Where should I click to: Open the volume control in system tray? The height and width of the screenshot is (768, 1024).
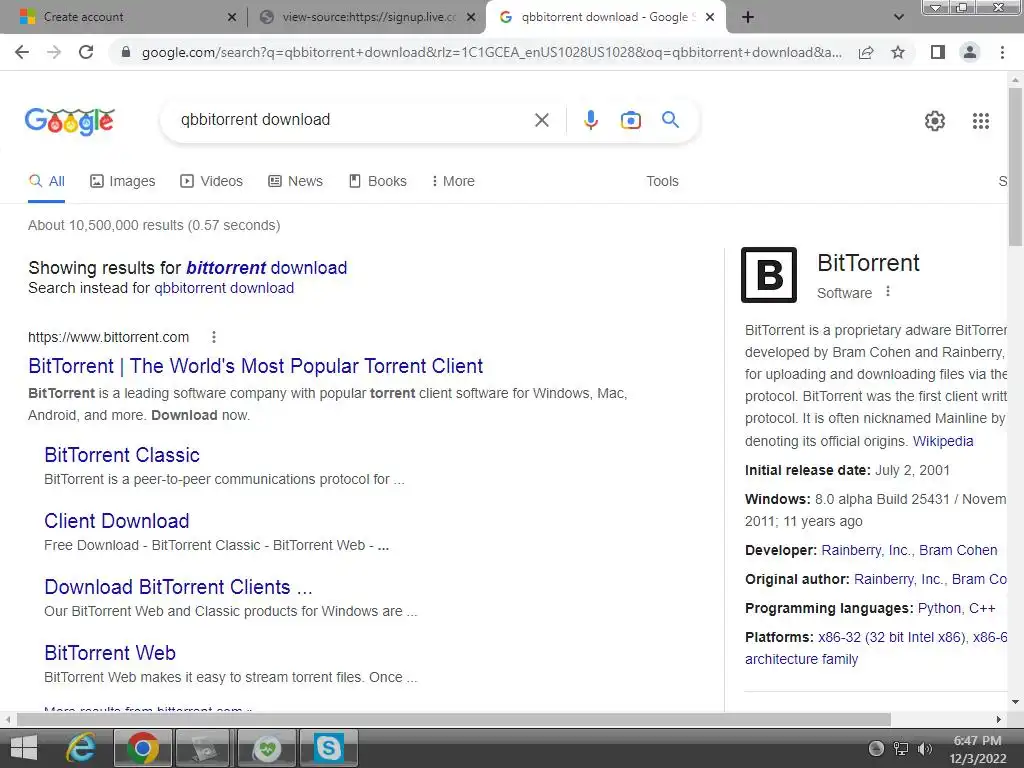coord(925,749)
